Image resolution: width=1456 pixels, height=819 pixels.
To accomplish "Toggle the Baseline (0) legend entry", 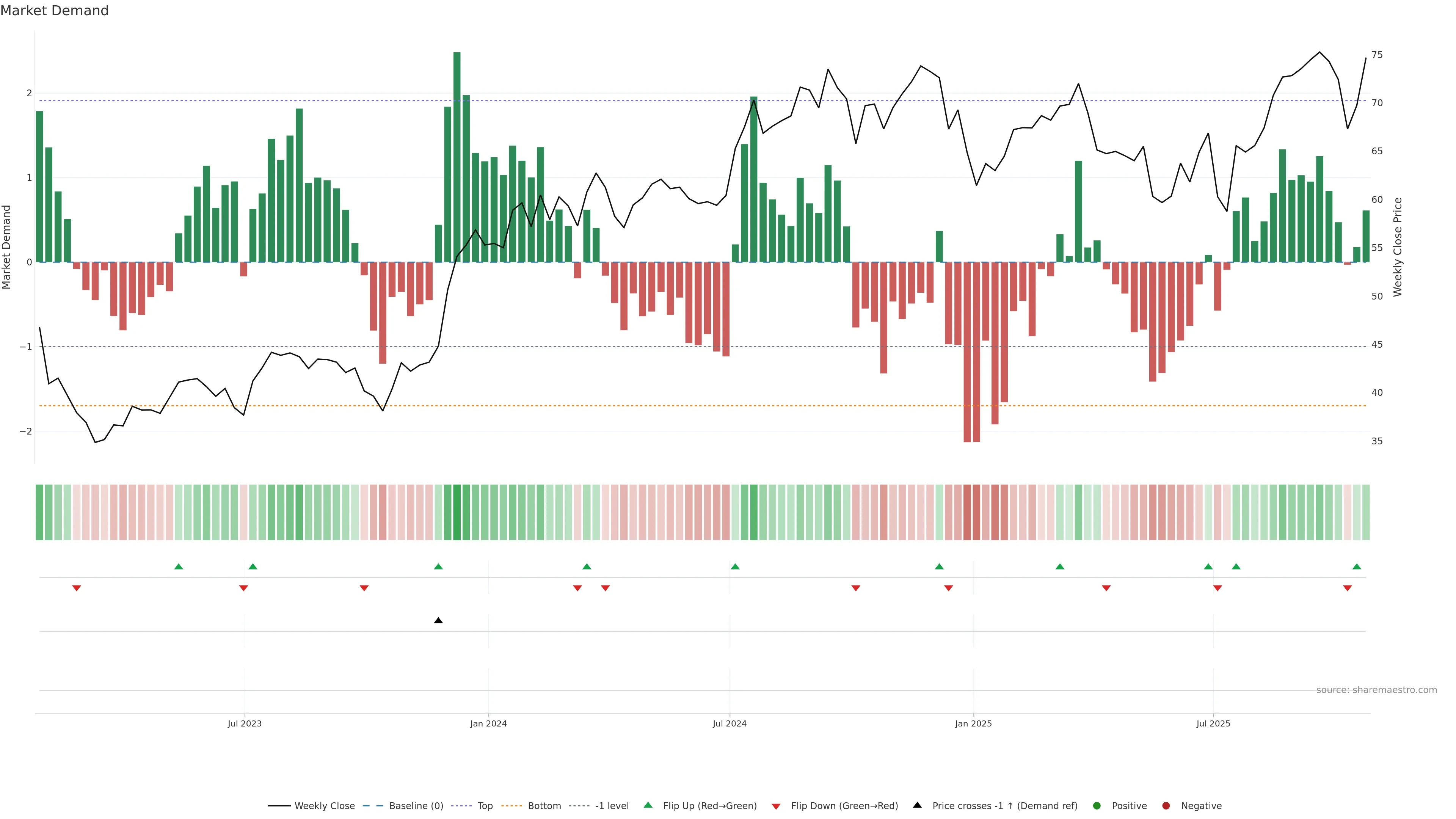I will pyautogui.click(x=416, y=806).
